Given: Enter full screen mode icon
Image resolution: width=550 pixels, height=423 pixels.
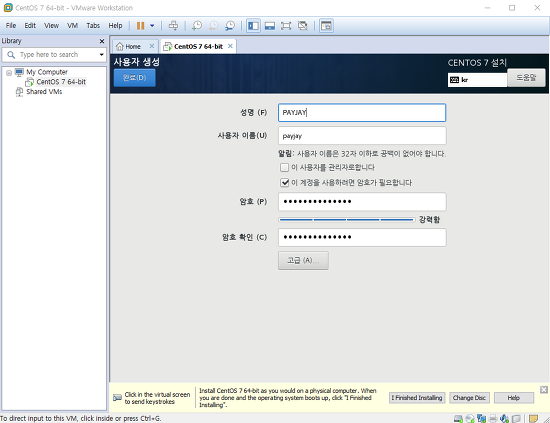Looking at the screenshot, I should 286,26.
